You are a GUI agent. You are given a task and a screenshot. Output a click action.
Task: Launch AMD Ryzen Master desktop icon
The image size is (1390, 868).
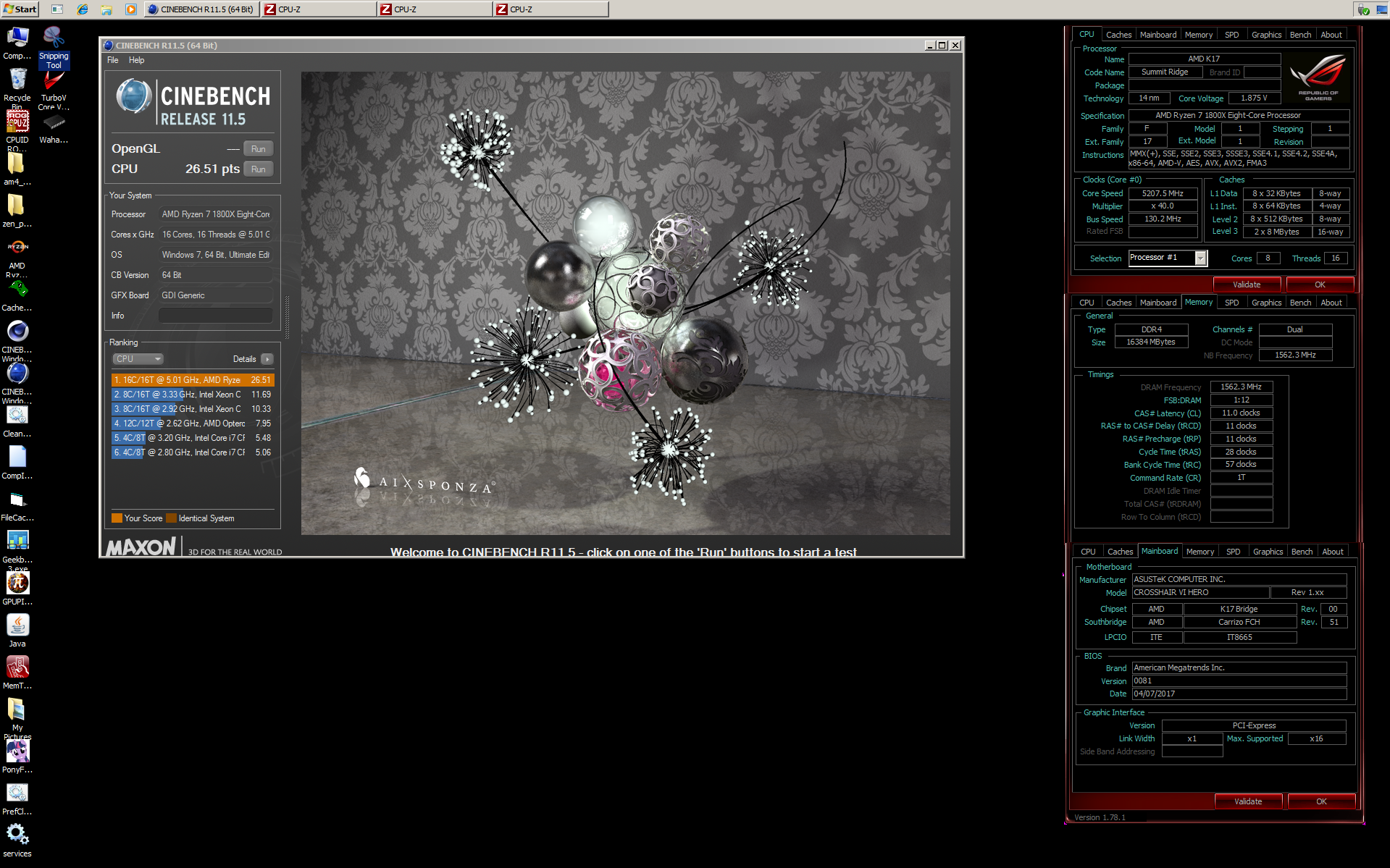(17, 257)
